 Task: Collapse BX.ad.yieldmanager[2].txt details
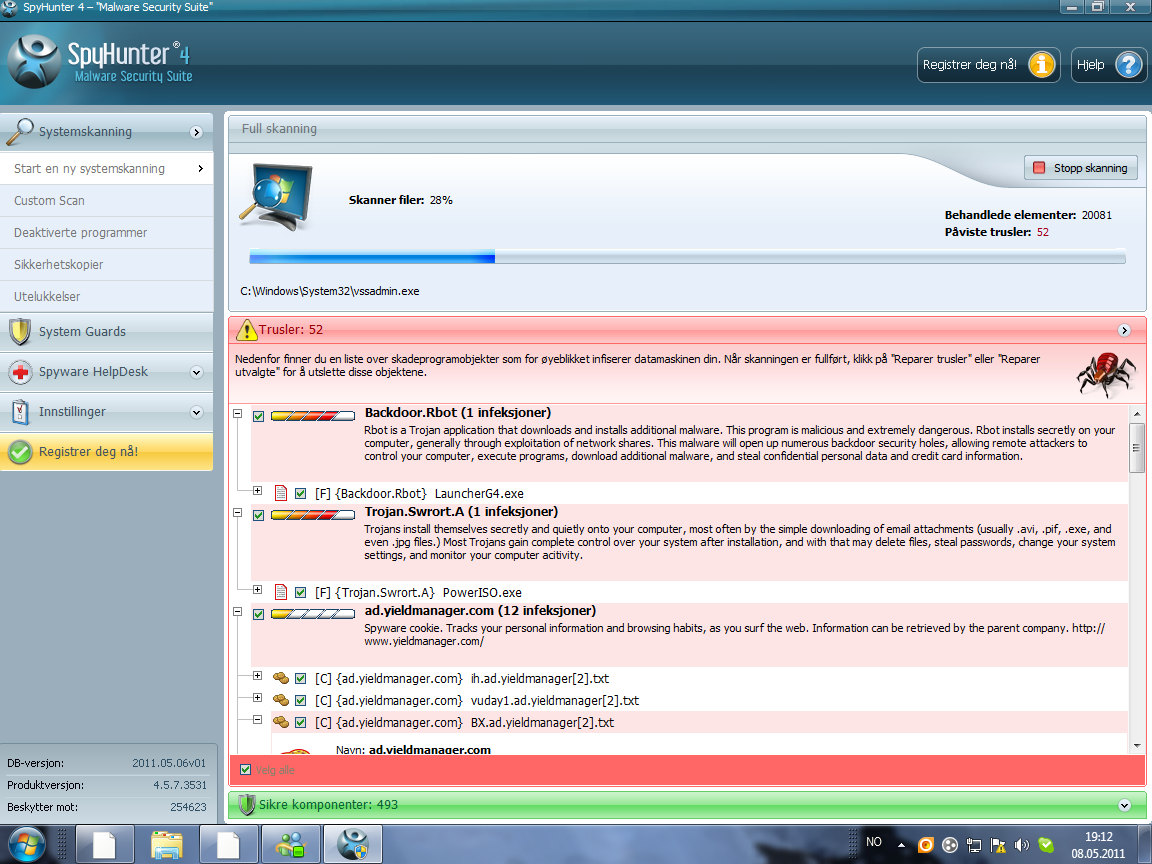pos(258,719)
